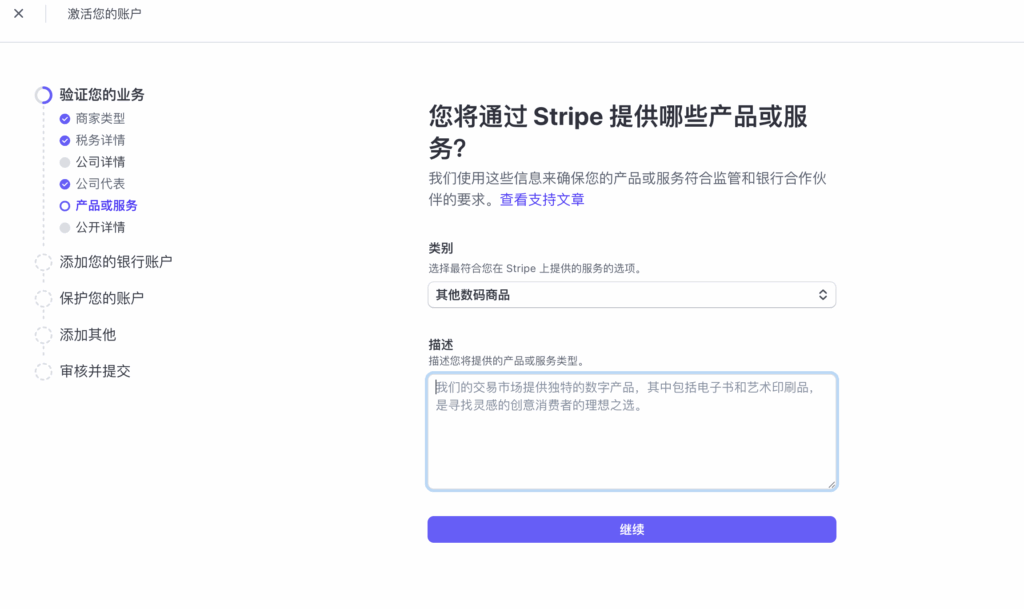1024x609 pixels.
Task: Click the checkmark icon beside 税务详情
Action: 65,140
